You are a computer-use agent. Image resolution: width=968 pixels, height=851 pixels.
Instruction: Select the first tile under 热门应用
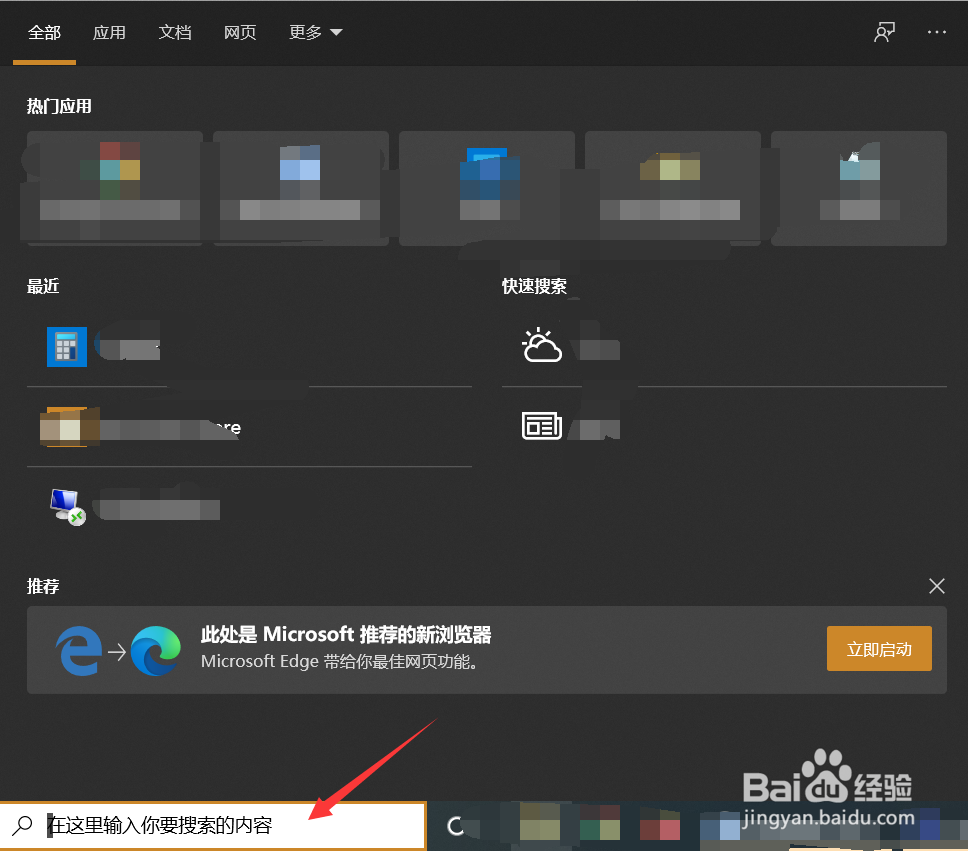113,188
